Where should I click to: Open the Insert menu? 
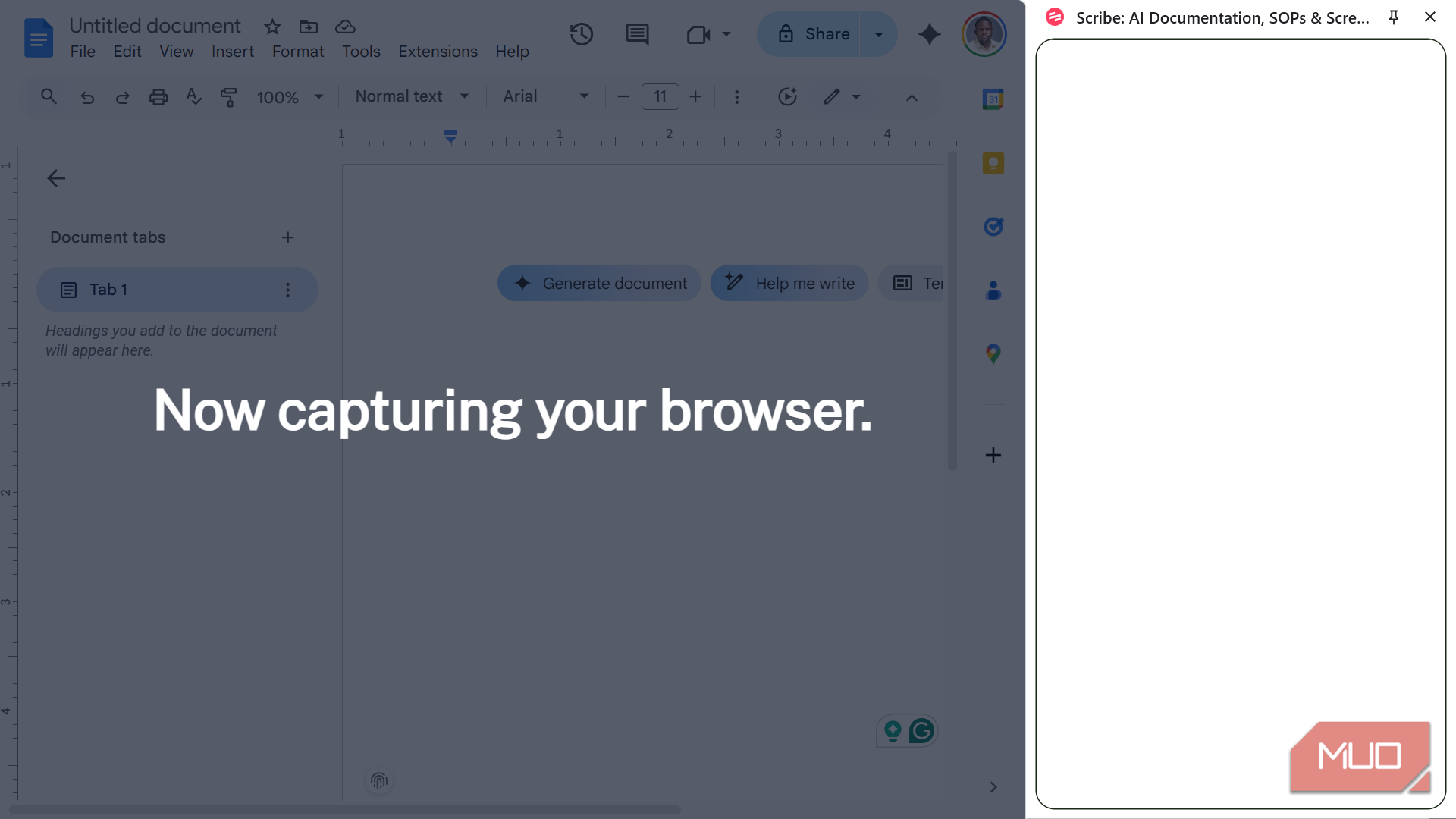pos(233,52)
